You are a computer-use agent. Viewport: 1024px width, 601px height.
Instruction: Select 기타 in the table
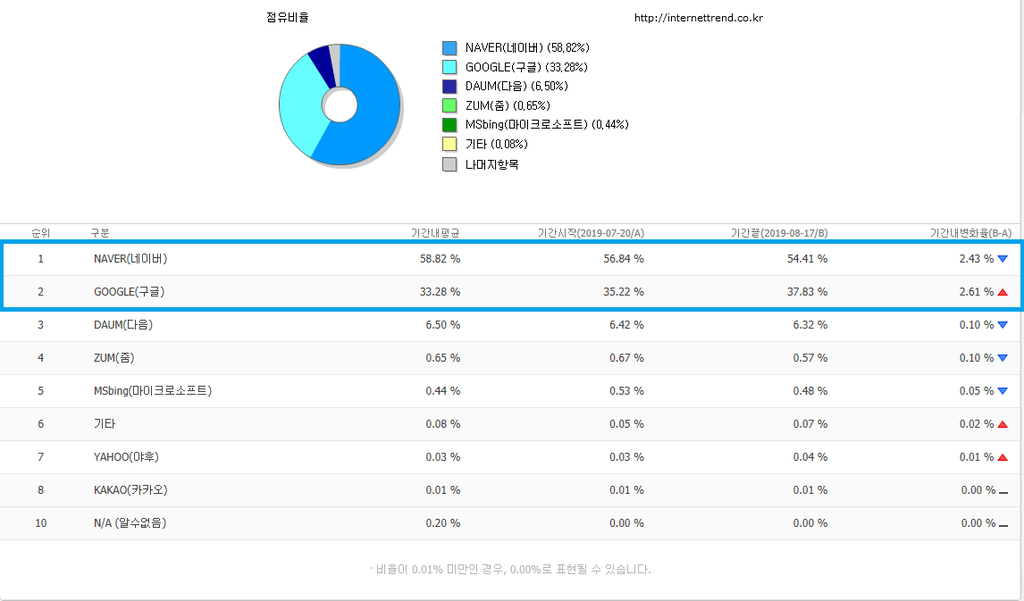(104, 424)
